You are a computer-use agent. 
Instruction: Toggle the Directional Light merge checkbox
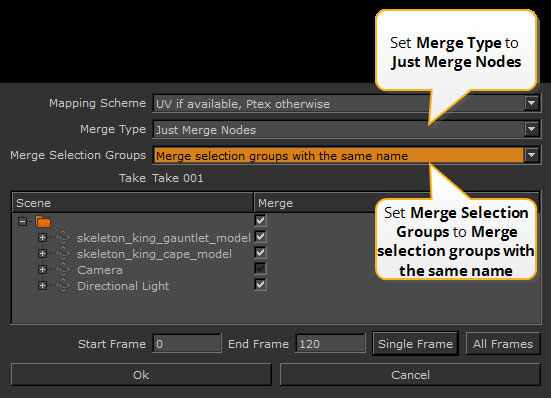[x=260, y=284]
